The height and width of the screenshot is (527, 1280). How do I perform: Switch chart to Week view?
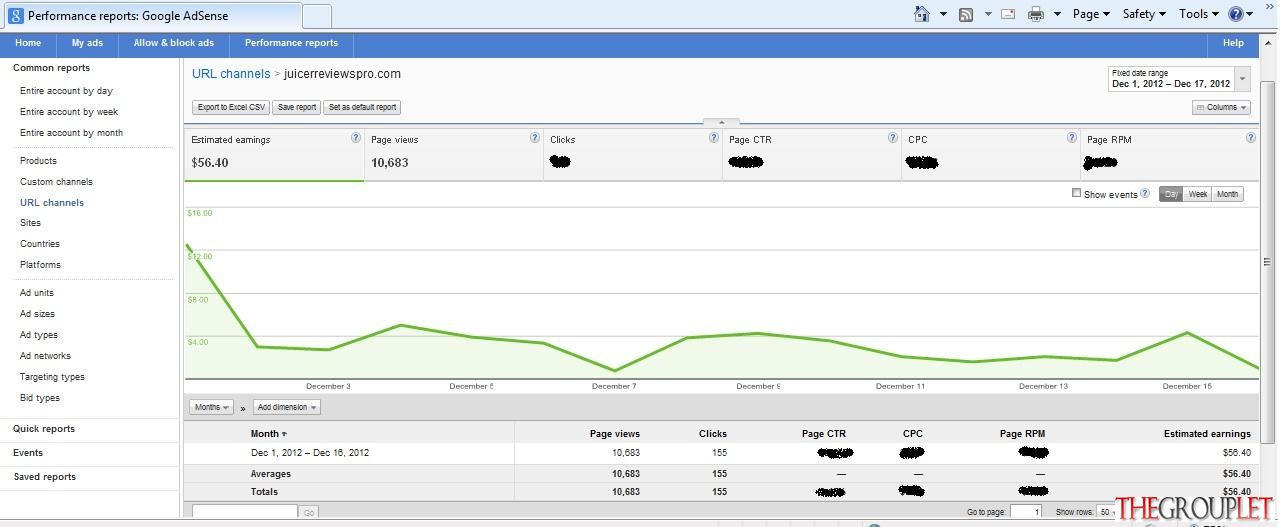[x=1197, y=194]
